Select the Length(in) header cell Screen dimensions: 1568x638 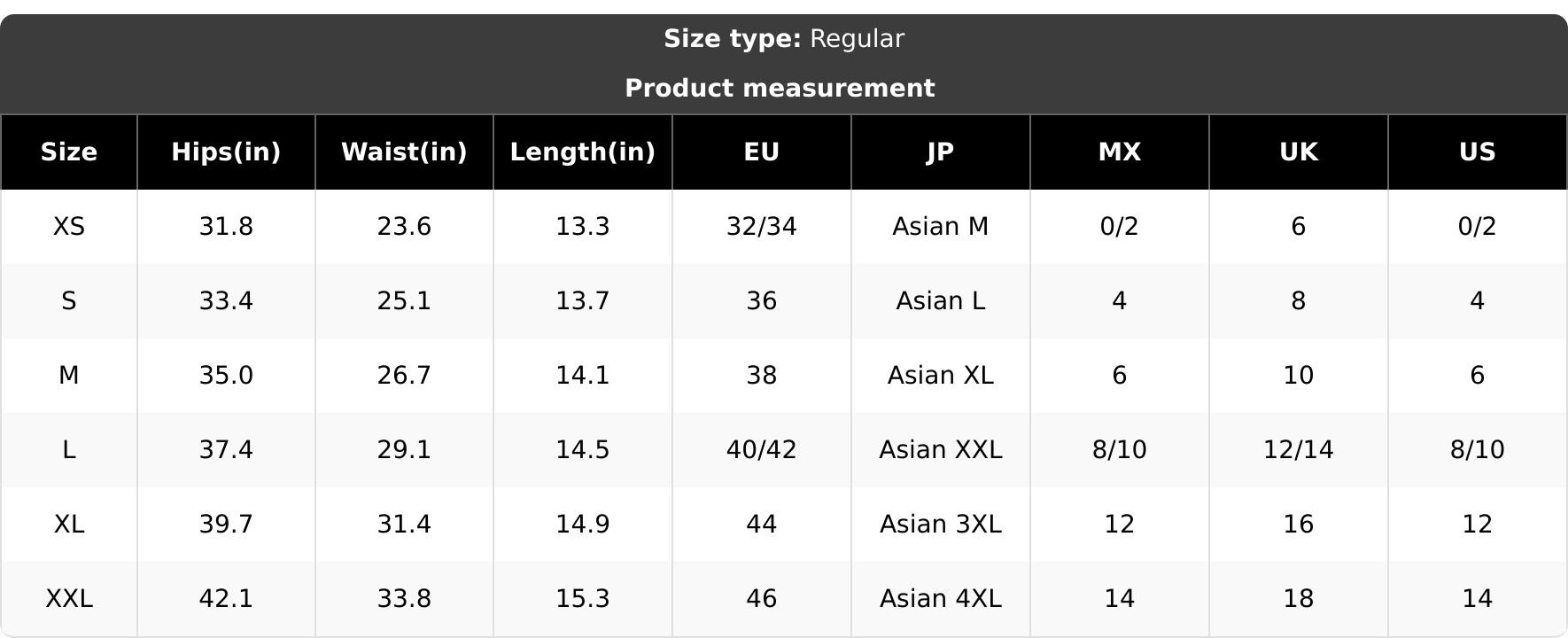(583, 152)
